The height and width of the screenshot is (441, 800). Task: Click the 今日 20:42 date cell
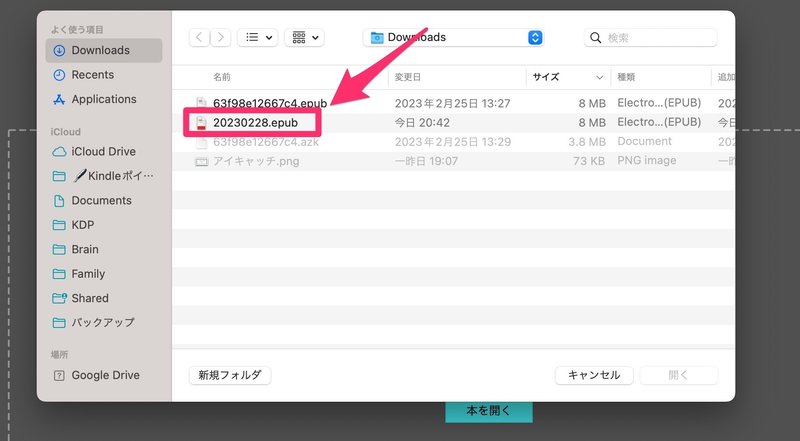coord(422,122)
